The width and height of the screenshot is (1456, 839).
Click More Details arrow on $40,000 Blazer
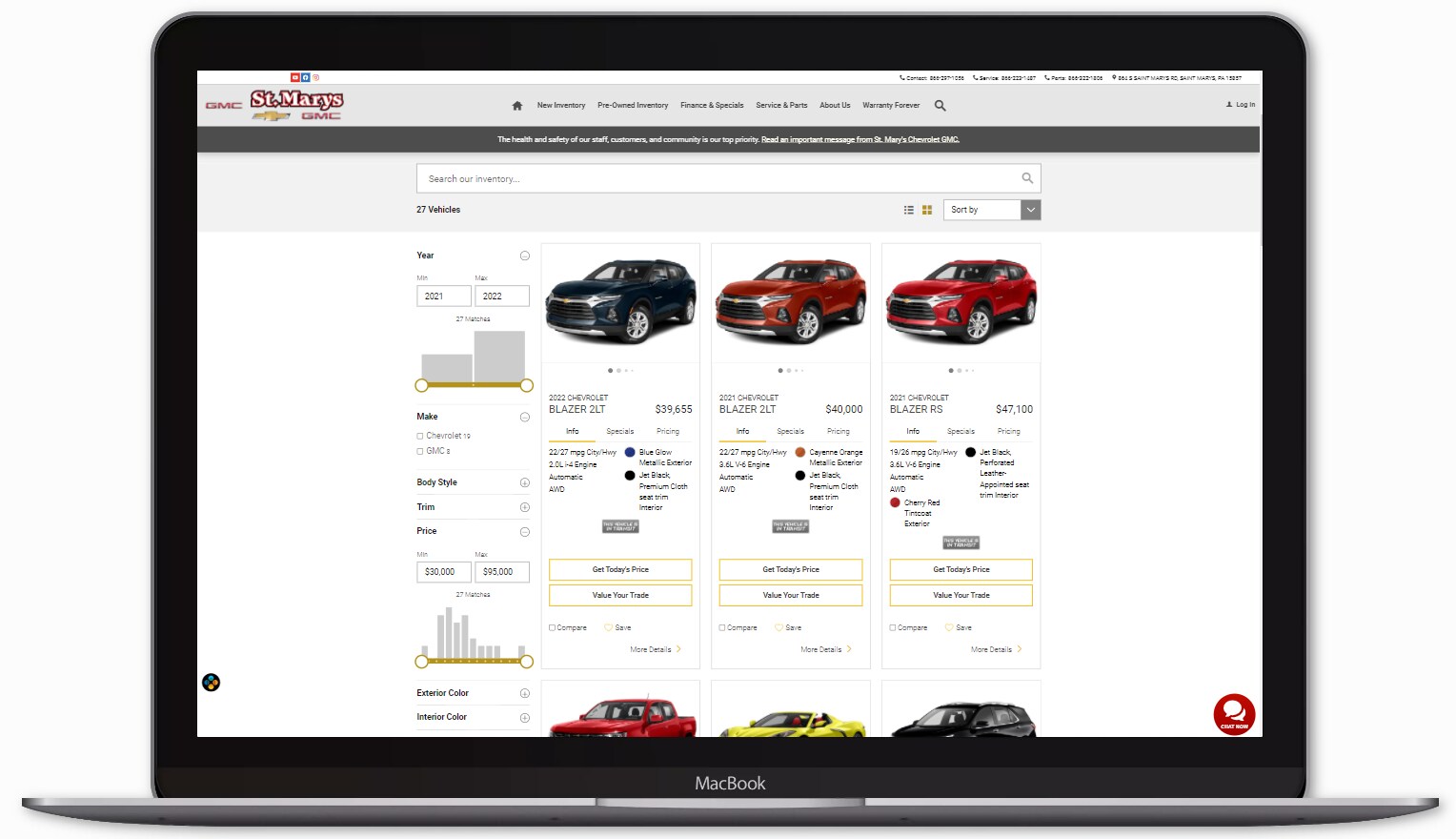[x=849, y=649]
